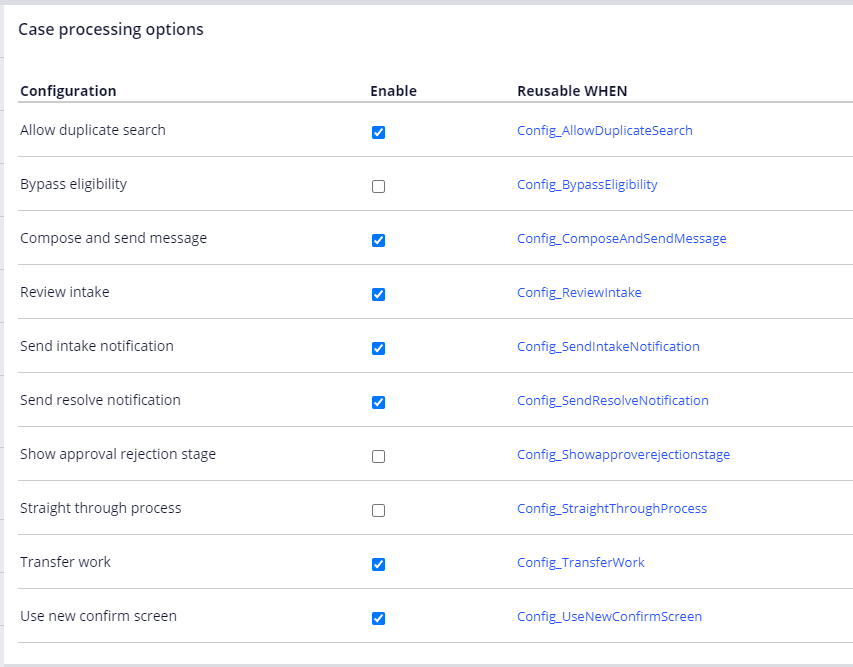Select Send intake notification label
The image size is (853, 667).
click(97, 345)
